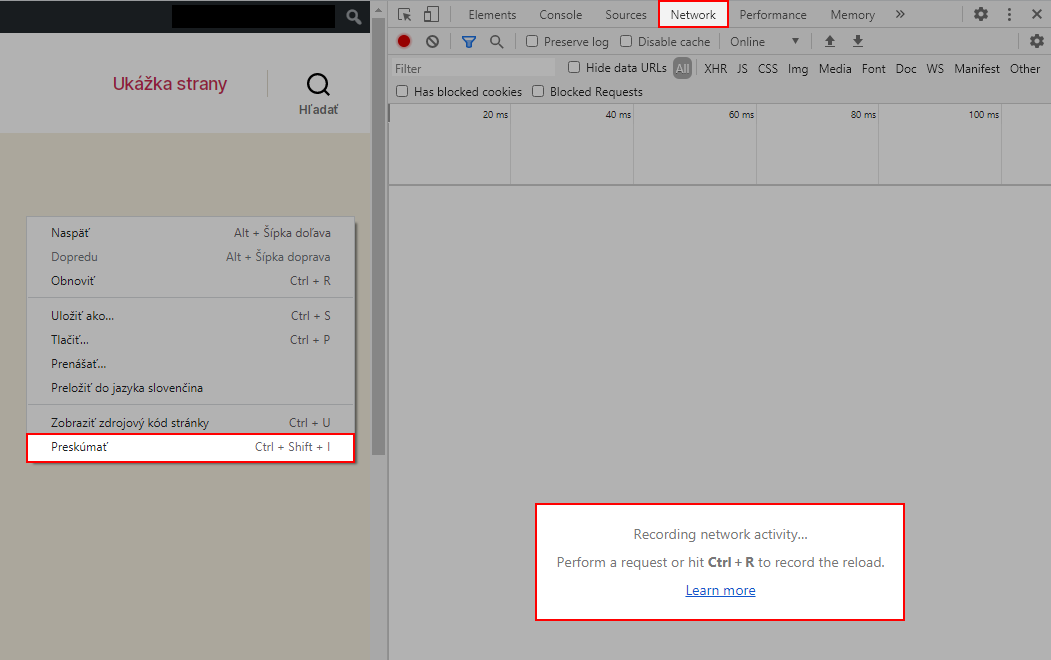Select the Network tab

click(x=693, y=15)
